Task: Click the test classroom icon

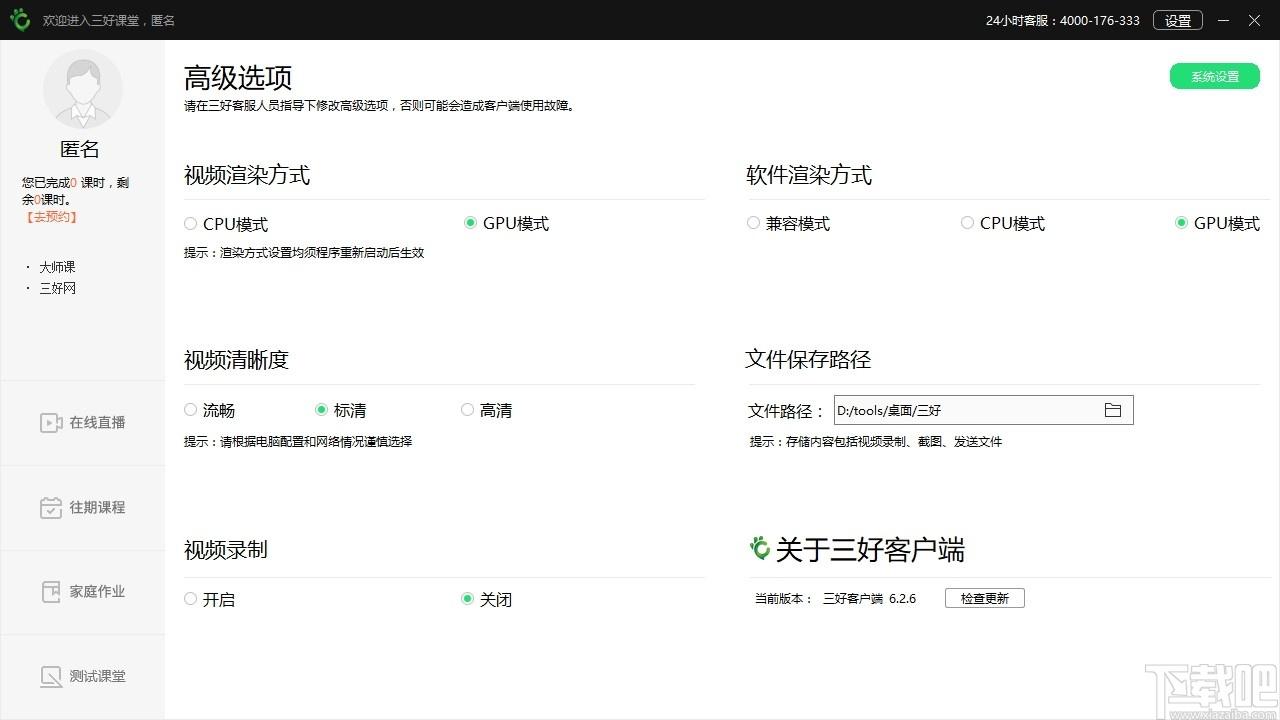Action: pyautogui.click(x=51, y=677)
